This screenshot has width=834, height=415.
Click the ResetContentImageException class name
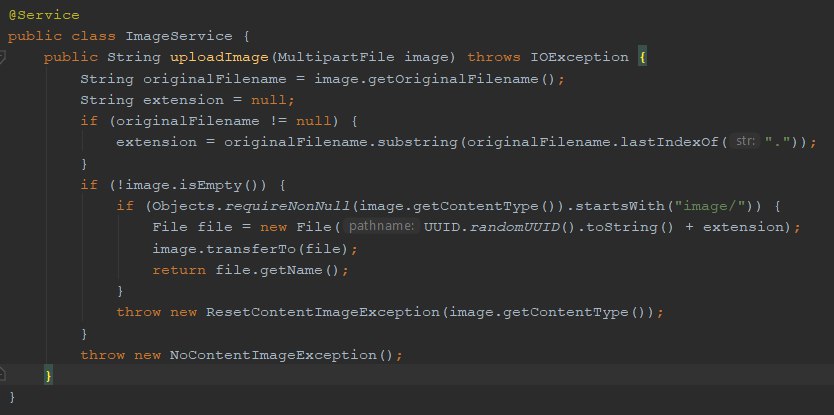[322, 312]
